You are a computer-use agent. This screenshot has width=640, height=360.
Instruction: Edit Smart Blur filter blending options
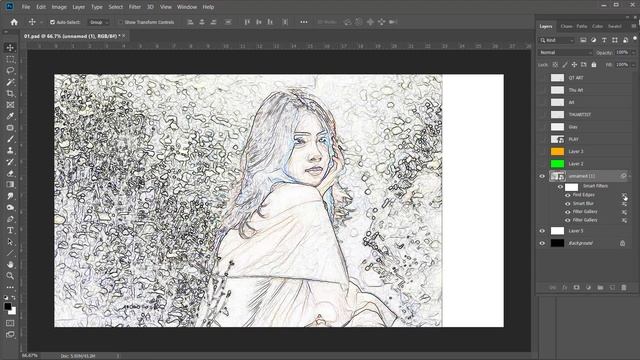coord(624,204)
